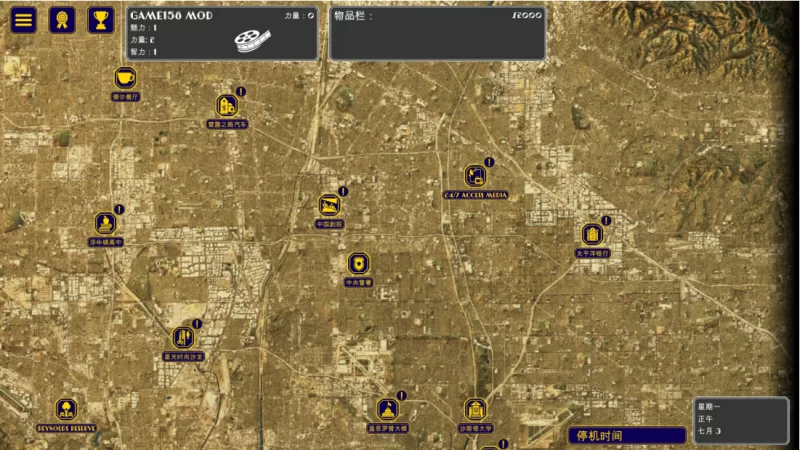Click the money amount in inventory panel
The height and width of the screenshot is (450, 800).
(526, 15)
